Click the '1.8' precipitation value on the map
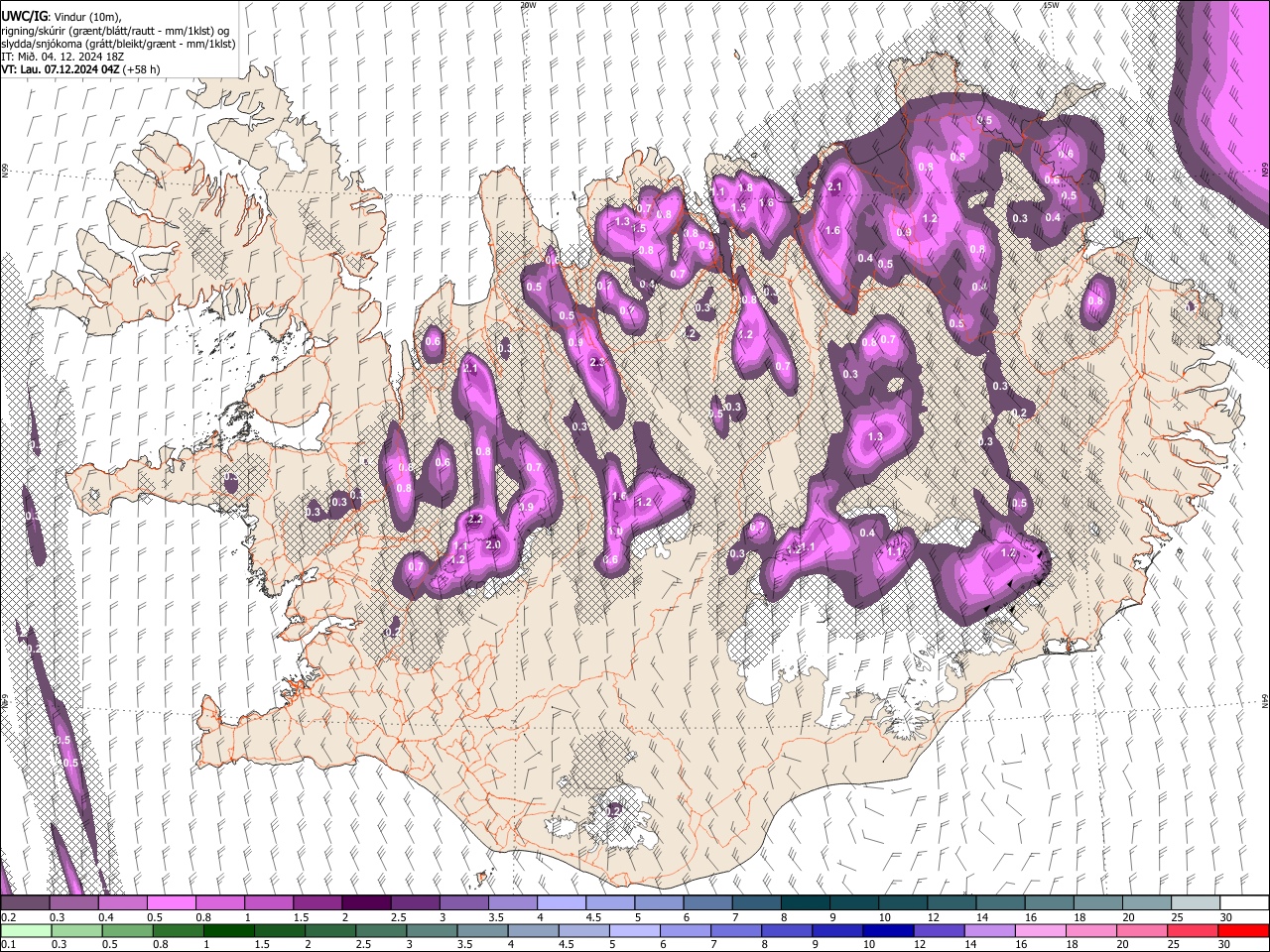Image resolution: width=1270 pixels, height=952 pixels. click(746, 186)
